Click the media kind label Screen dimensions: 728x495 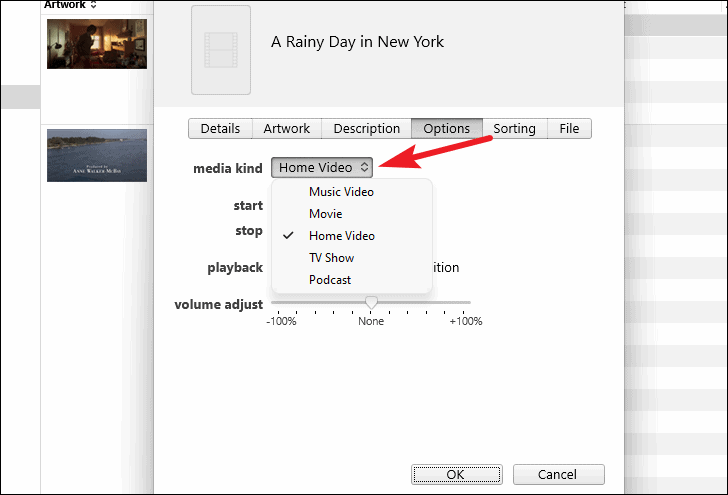coord(228,168)
